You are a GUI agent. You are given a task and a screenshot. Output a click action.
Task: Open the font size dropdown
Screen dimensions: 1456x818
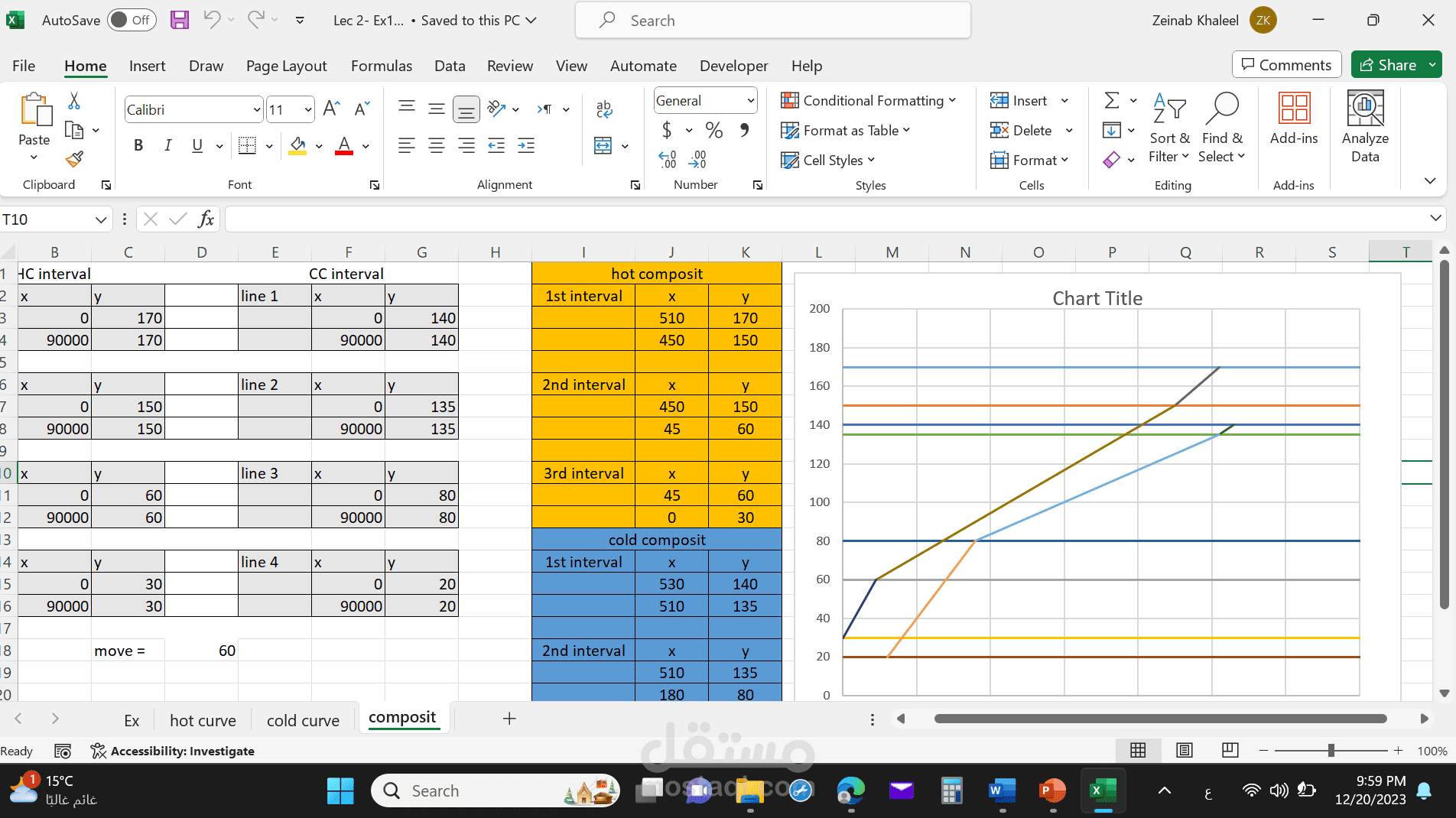[x=308, y=110]
